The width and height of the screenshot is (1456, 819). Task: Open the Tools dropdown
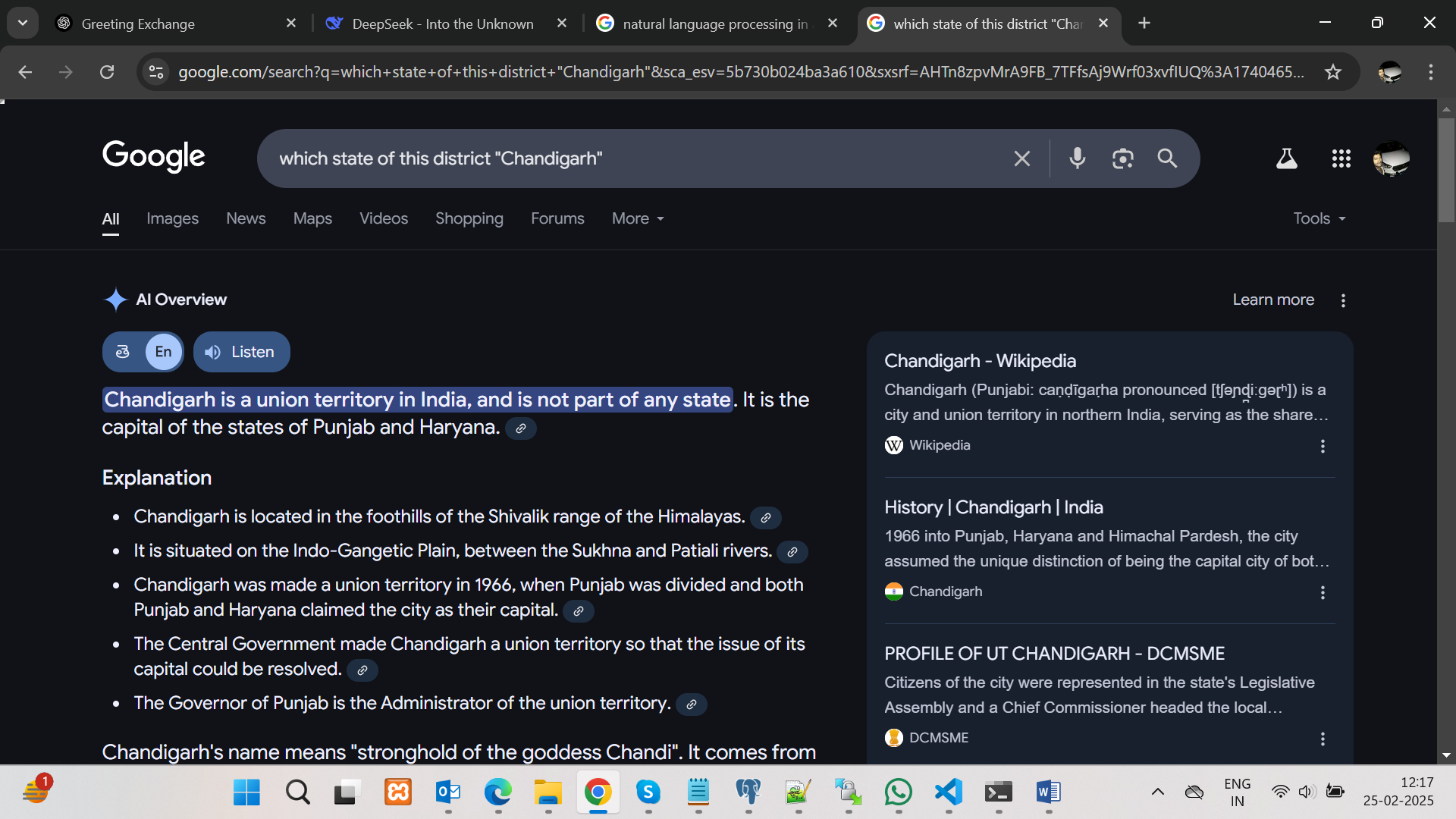pyautogui.click(x=1319, y=218)
